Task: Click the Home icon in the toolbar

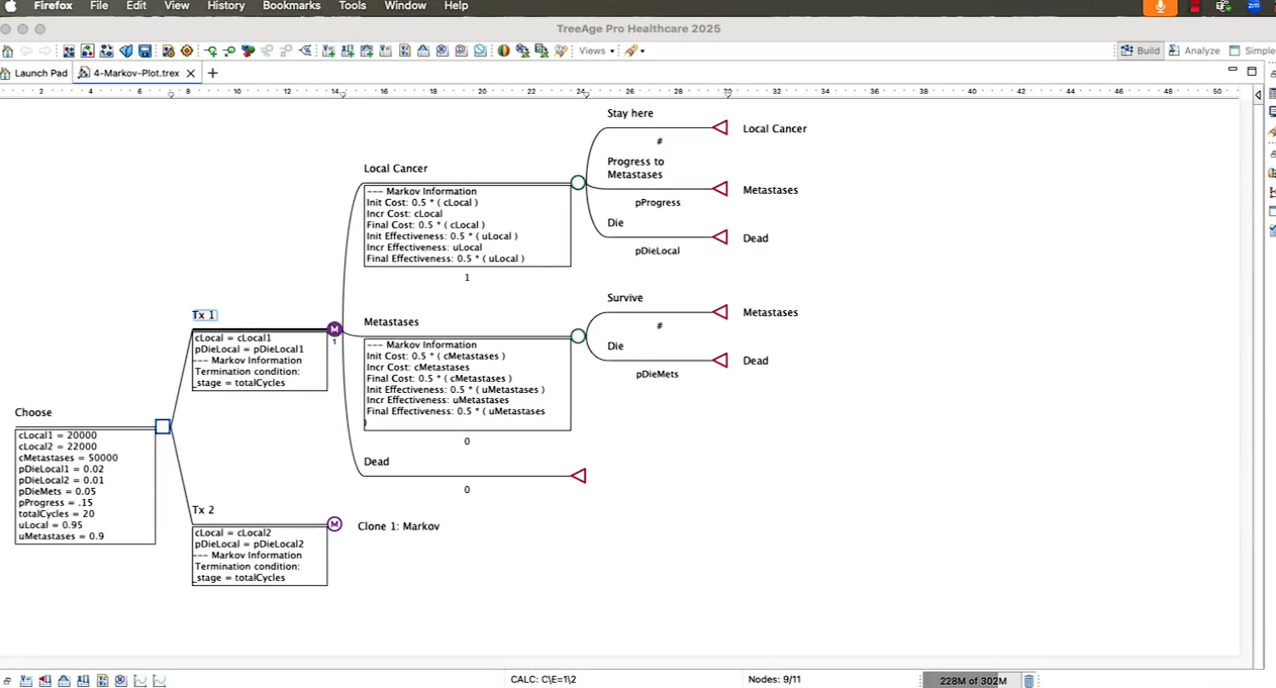Action: click(x=7, y=51)
